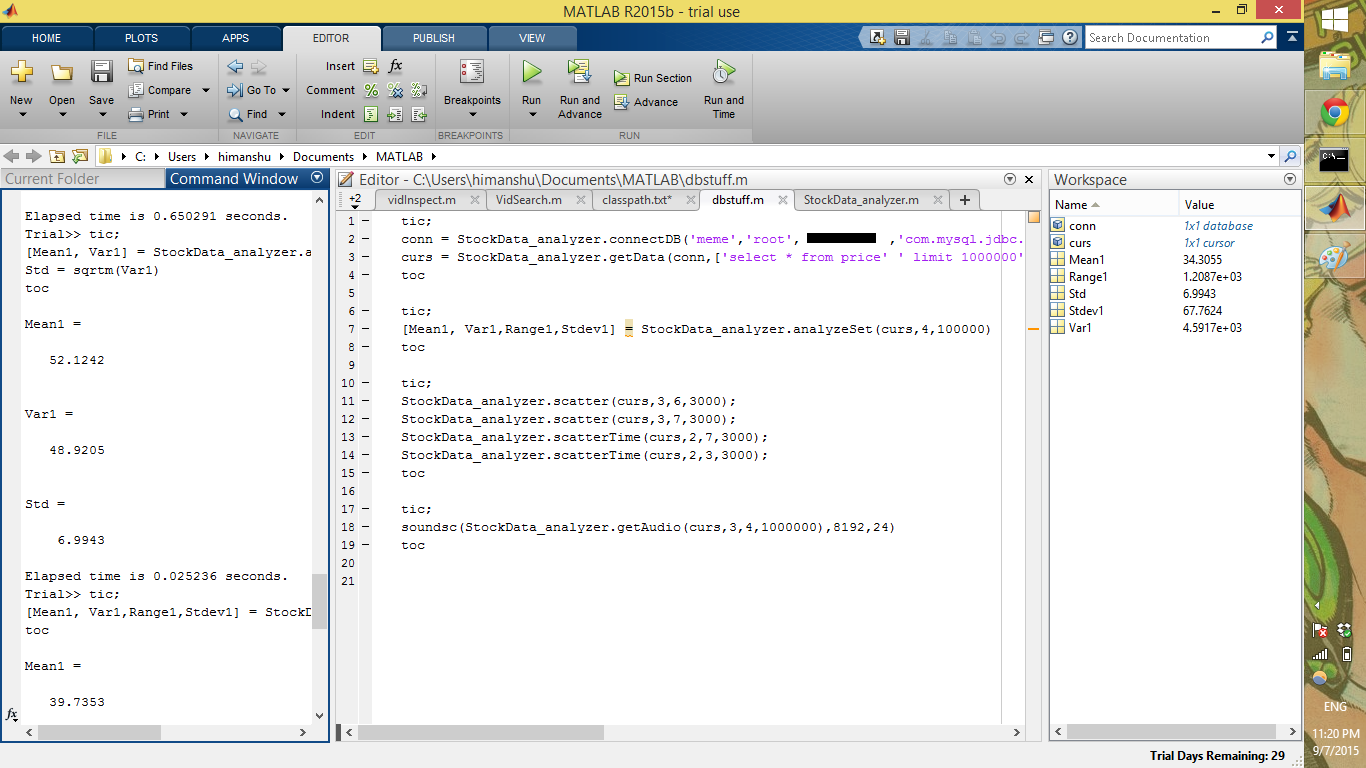This screenshot has height=768, width=1366.
Task: Click the Run and Time icon
Action: [x=723, y=73]
